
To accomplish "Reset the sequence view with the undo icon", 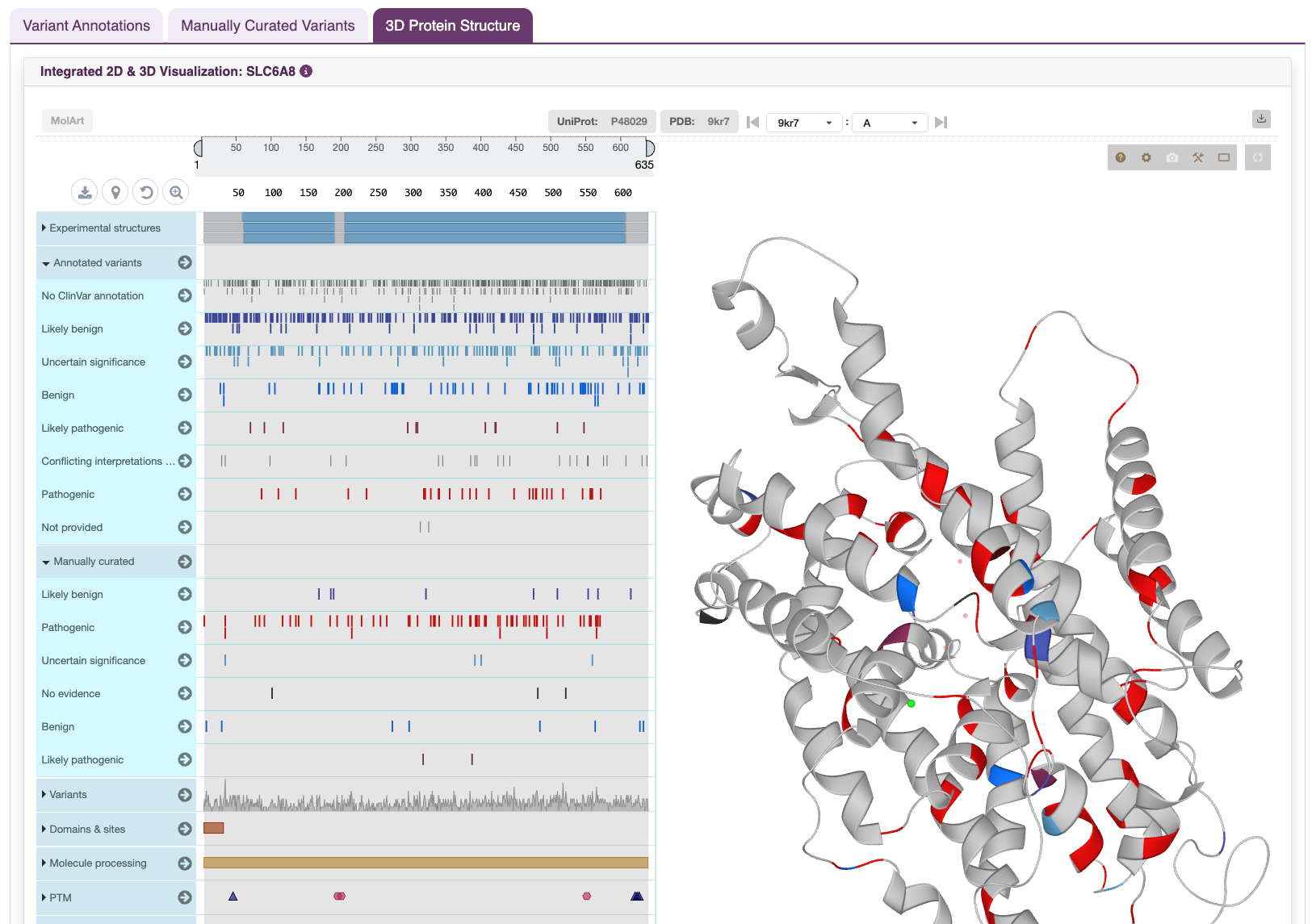I will click(145, 191).
